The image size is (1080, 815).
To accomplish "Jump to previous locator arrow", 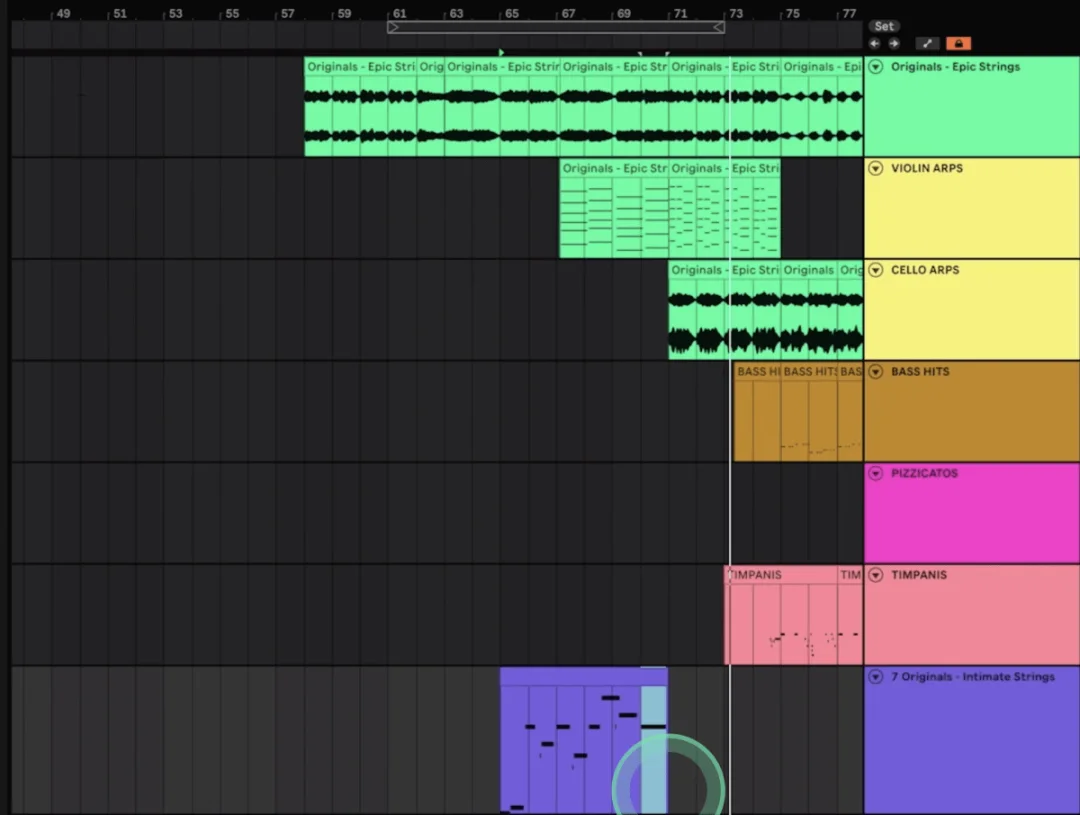I will 875,43.
